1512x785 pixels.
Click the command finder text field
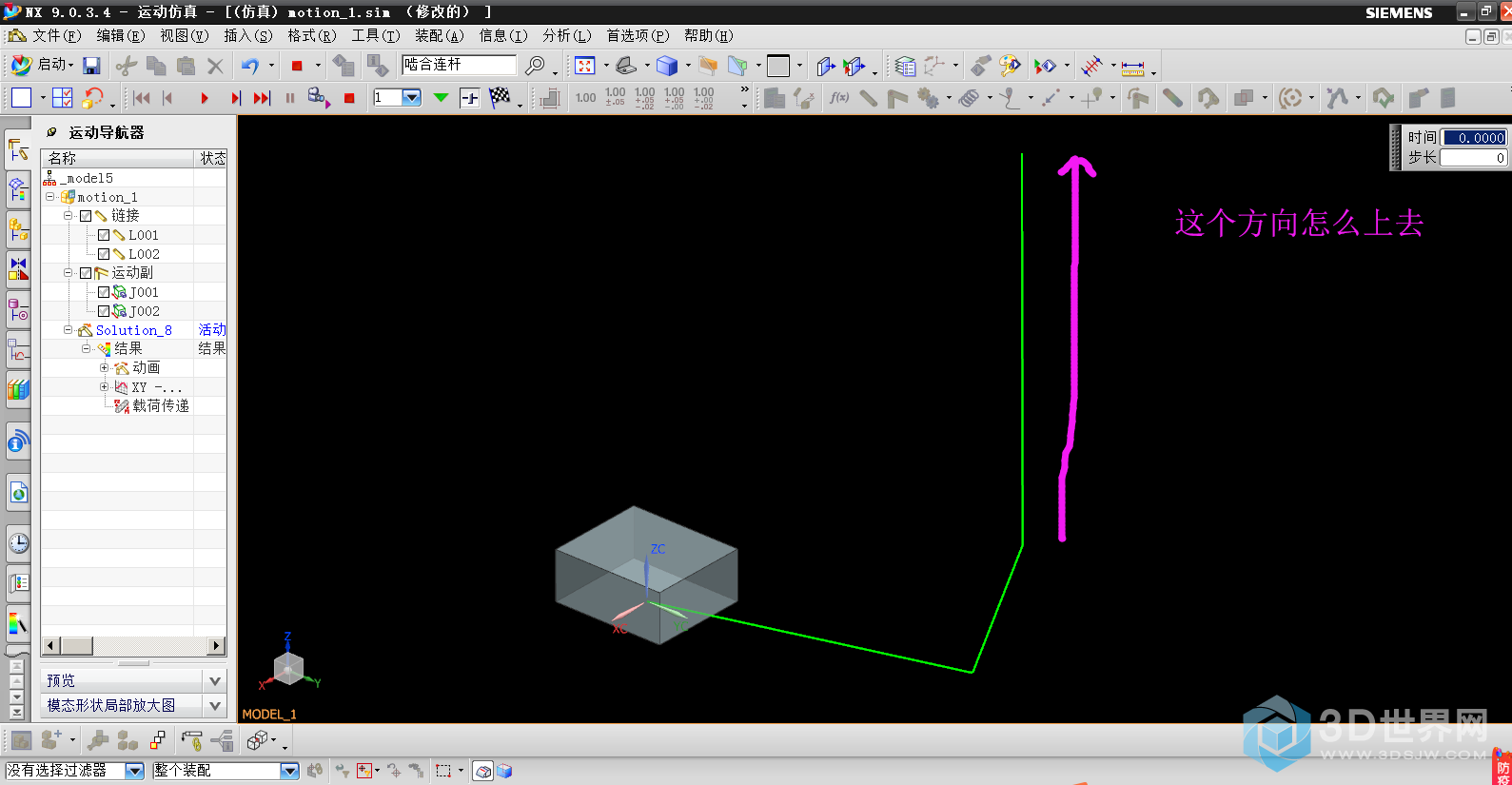(x=459, y=65)
